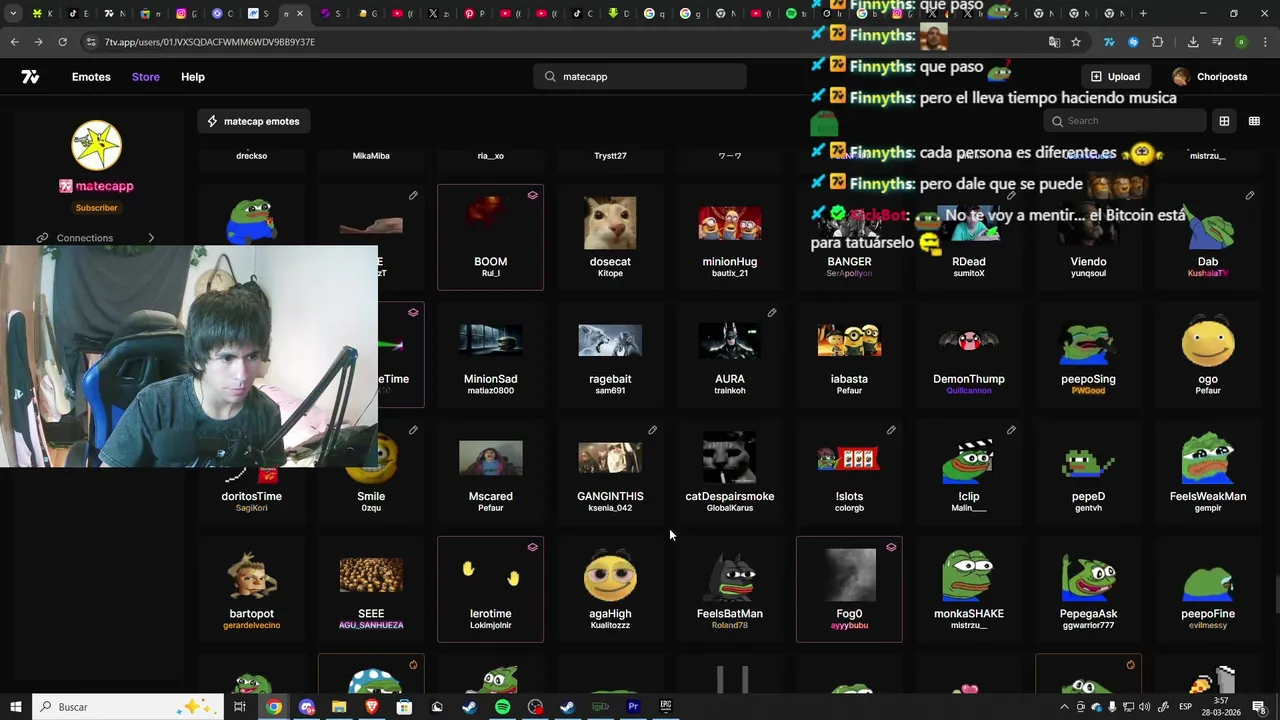
Task: Click the address bar URL
Action: 210,42
